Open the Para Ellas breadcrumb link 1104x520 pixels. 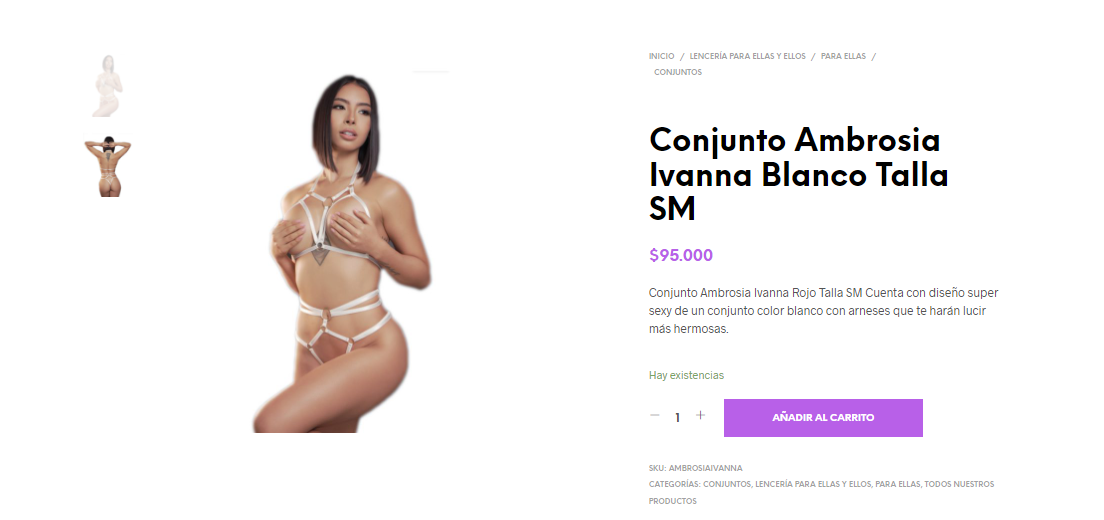coord(843,56)
